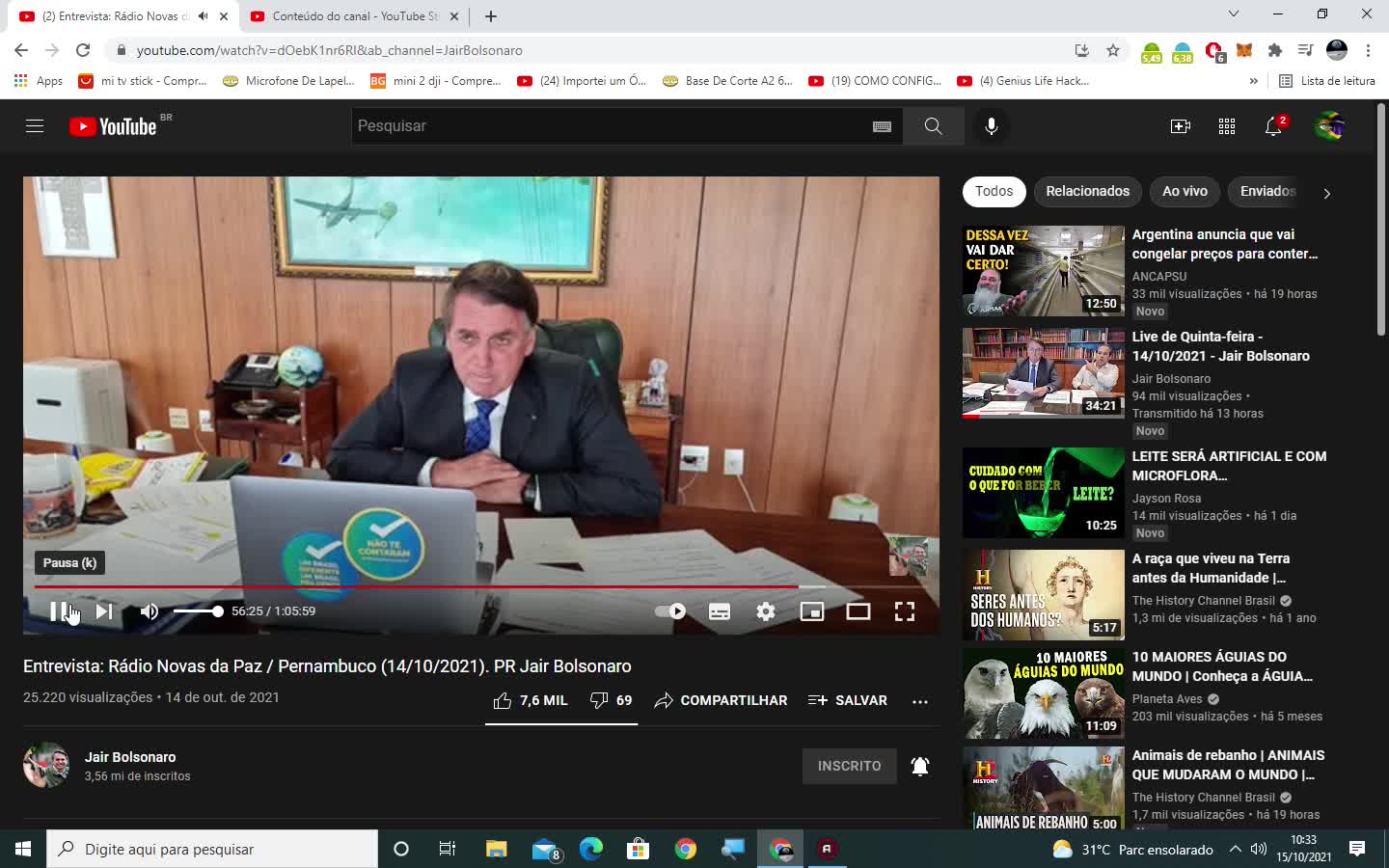This screenshot has width=1389, height=868.
Task: Enter fullscreen mode icon
Action: pyautogui.click(x=905, y=610)
